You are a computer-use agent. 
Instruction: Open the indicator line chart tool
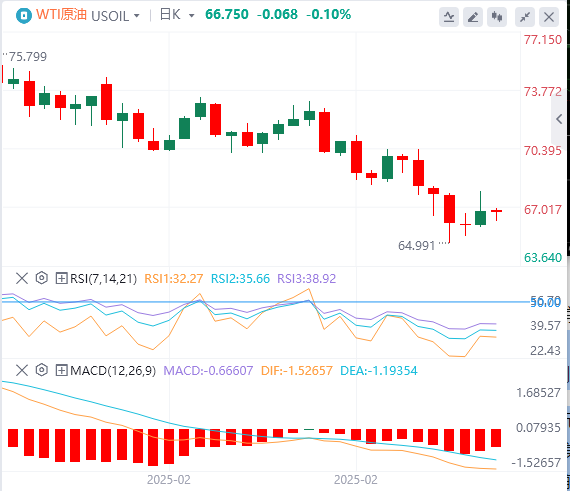tap(449, 17)
